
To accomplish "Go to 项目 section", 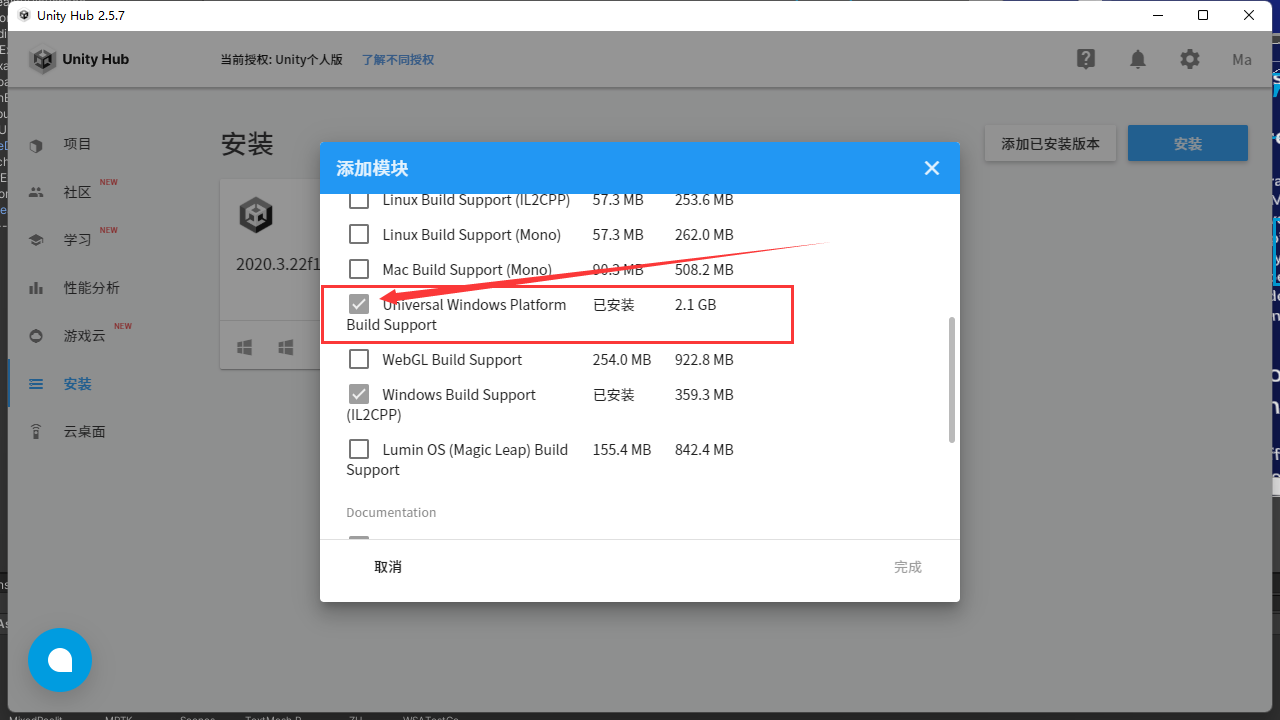I will (77, 144).
